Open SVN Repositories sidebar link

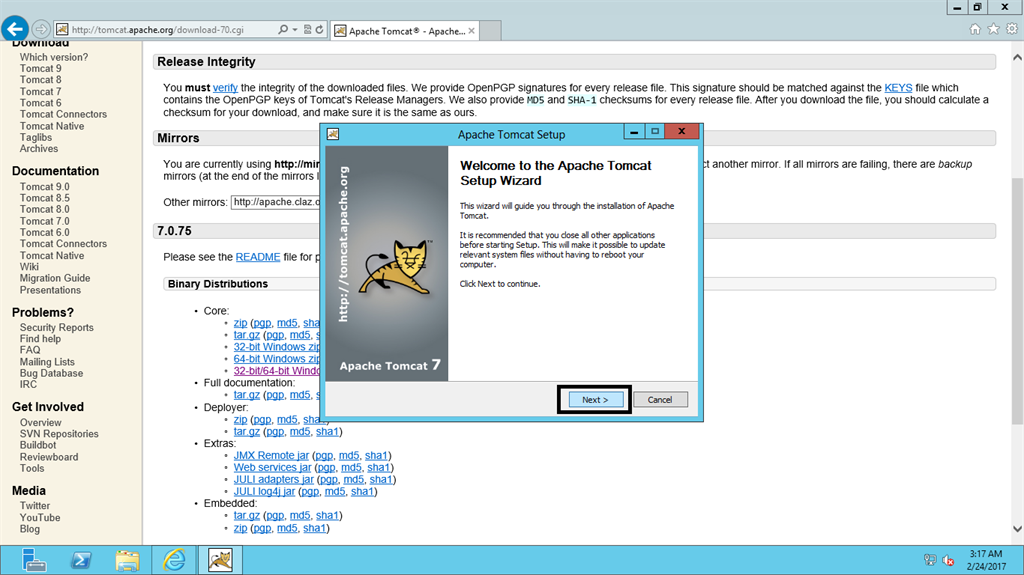[59, 434]
